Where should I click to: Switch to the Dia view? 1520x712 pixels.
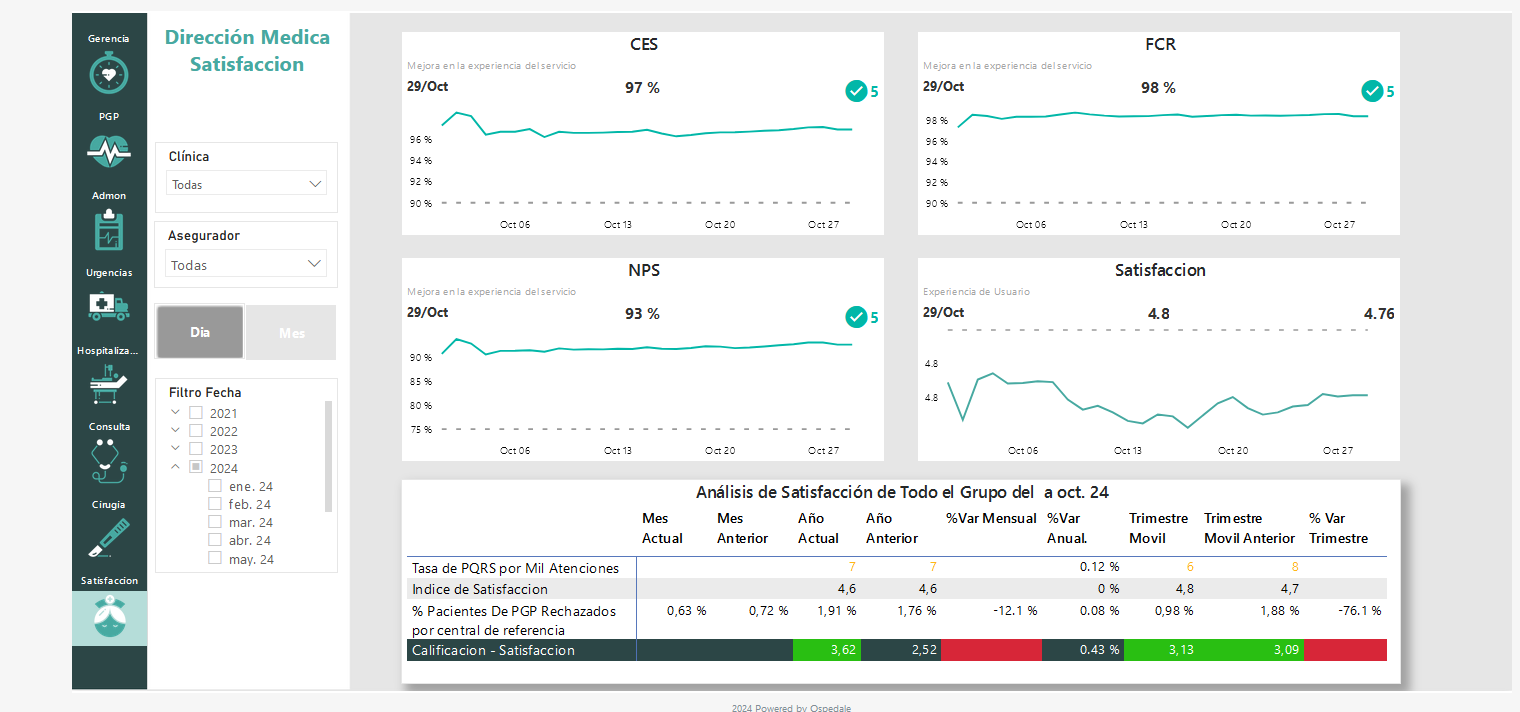200,332
